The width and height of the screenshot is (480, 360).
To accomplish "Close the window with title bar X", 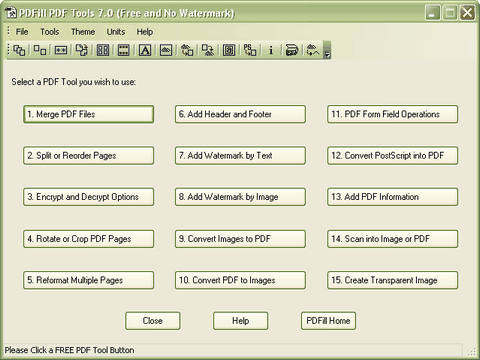I will 468,13.
